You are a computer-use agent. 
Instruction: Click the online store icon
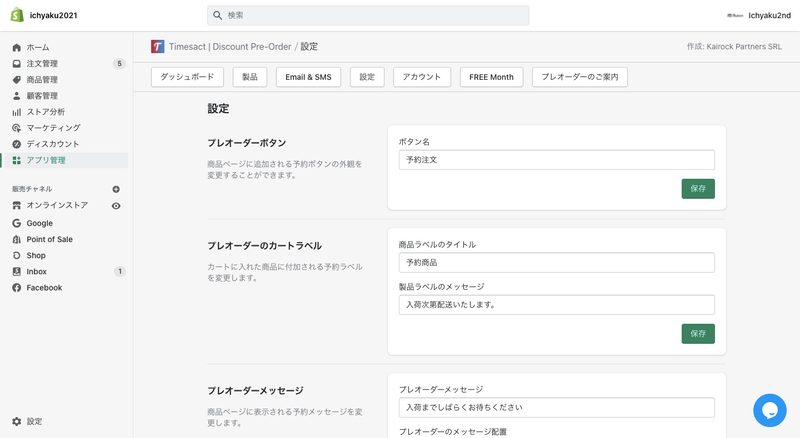coord(17,205)
